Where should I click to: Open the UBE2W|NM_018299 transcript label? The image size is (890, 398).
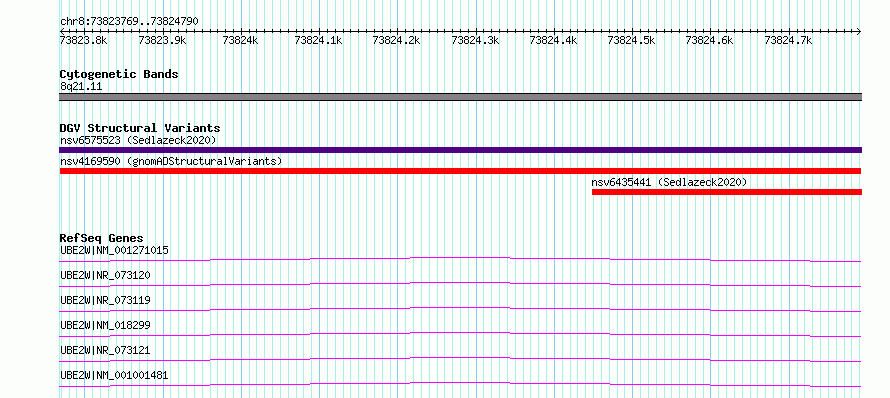tap(105, 325)
